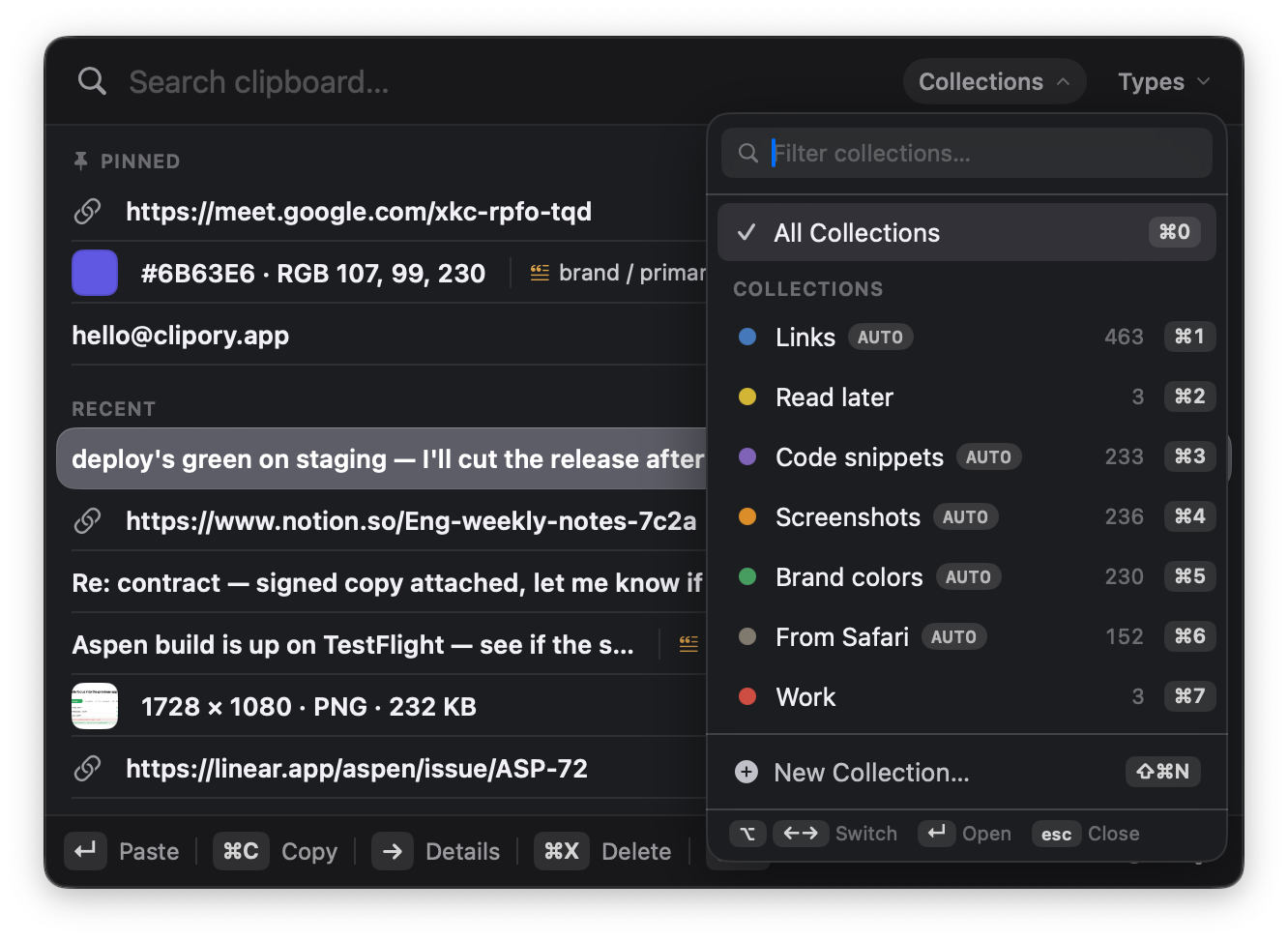Click New Collection…
This screenshot has width=1288, height=940.
point(966,772)
